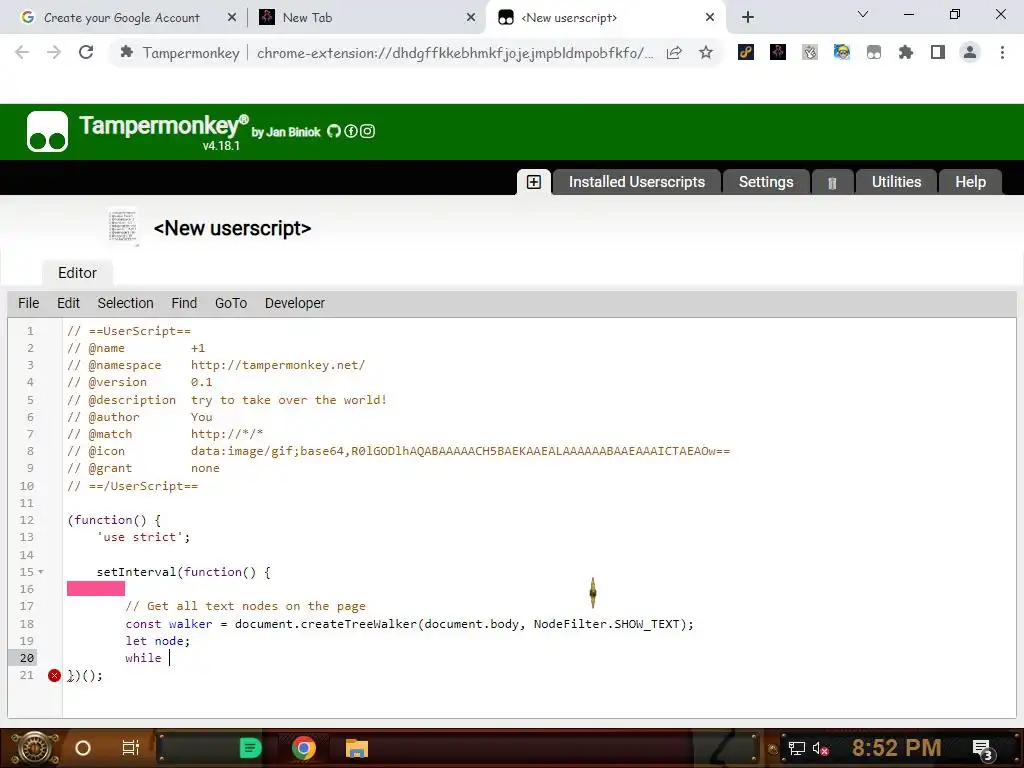Click the "'use strict';" text on line 13
The width and height of the screenshot is (1024, 768).
click(144, 537)
